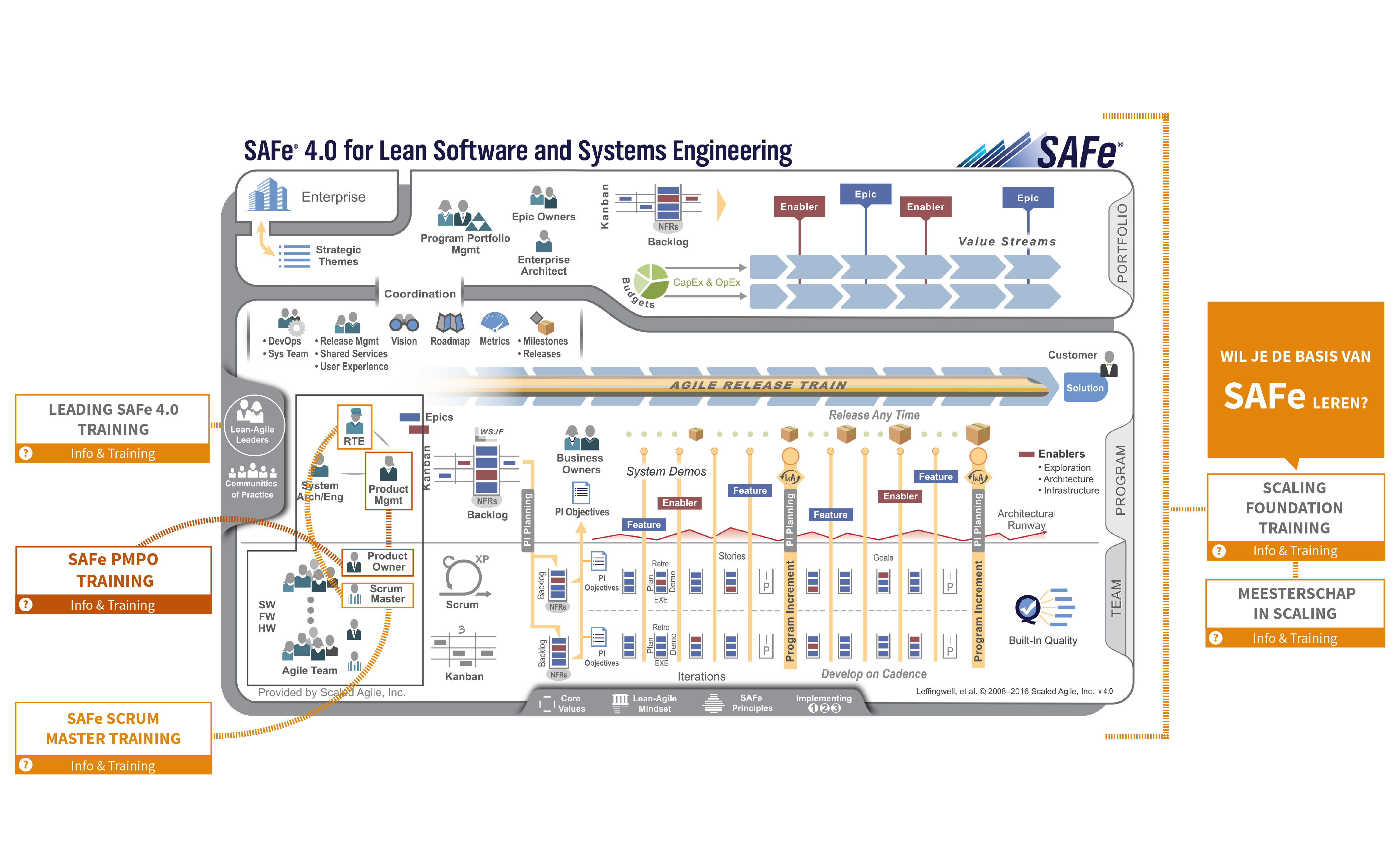The height and width of the screenshot is (845, 1400).
Task: Click the WSJF label above program backlog
Action: click(x=492, y=432)
